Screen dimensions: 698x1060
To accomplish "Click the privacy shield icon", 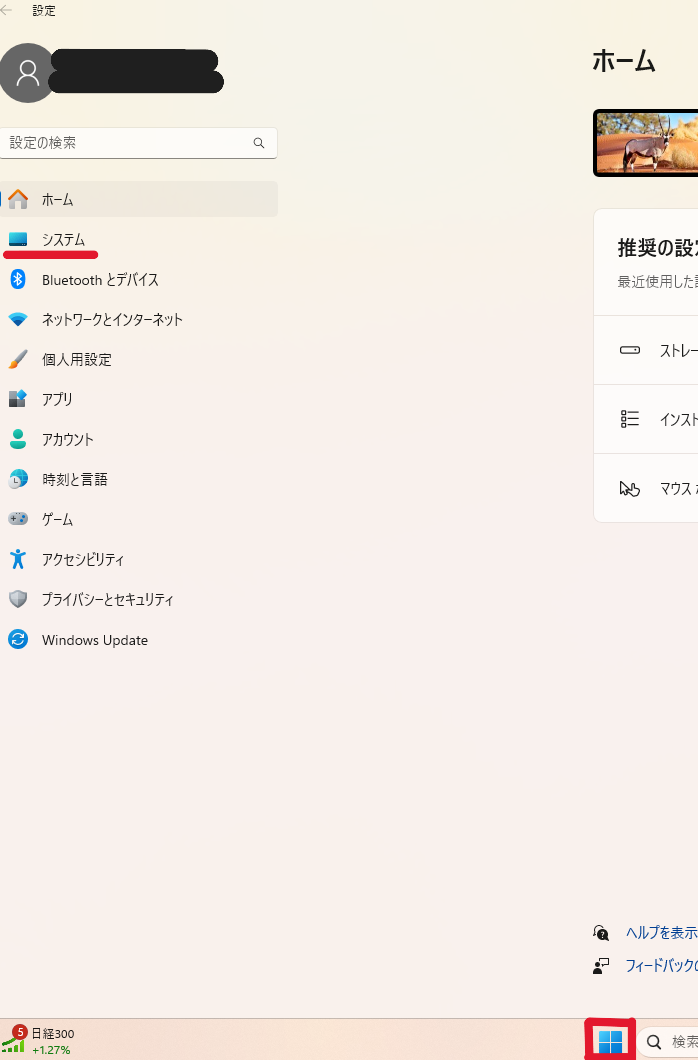I will tap(18, 599).
